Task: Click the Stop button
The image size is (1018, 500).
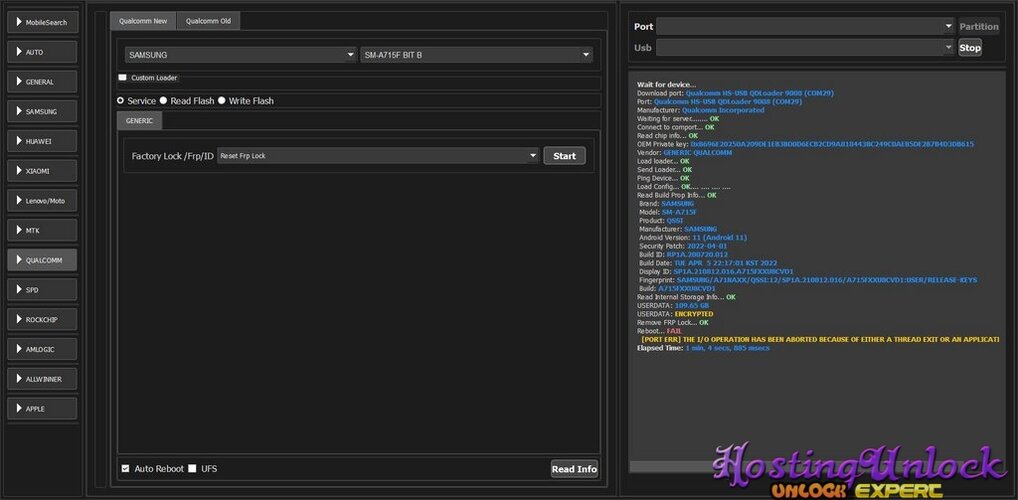Action: click(x=970, y=47)
